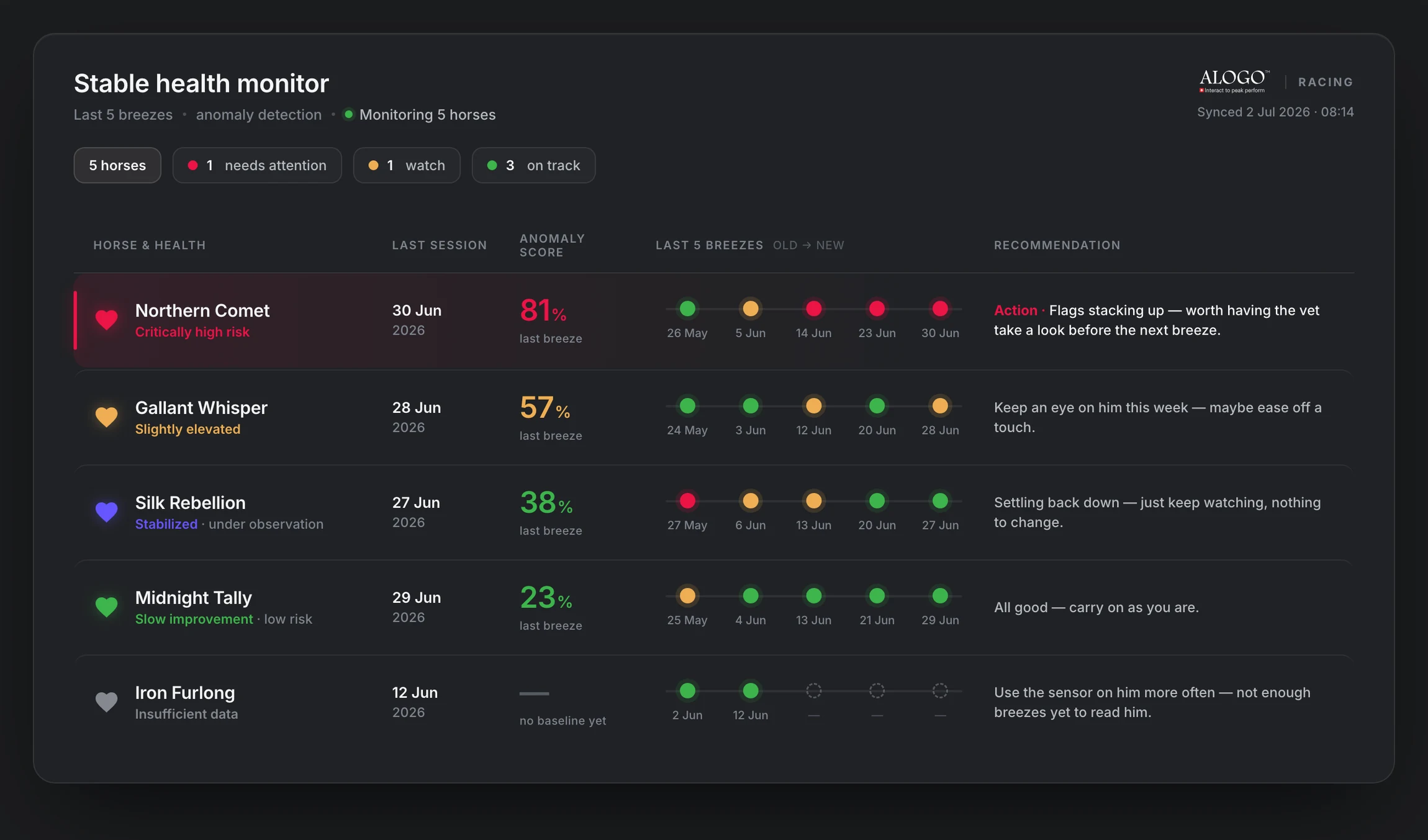Open the Northern Comet horse name
Screen dimensions: 1428x840
202,310
